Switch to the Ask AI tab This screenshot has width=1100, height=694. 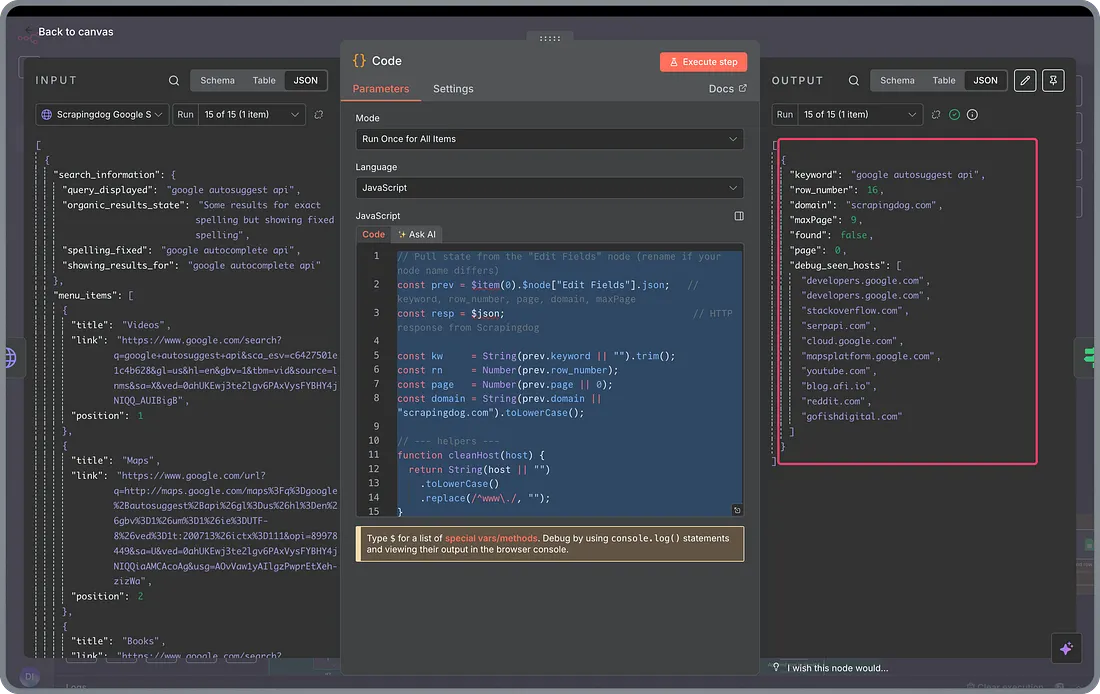pos(417,234)
